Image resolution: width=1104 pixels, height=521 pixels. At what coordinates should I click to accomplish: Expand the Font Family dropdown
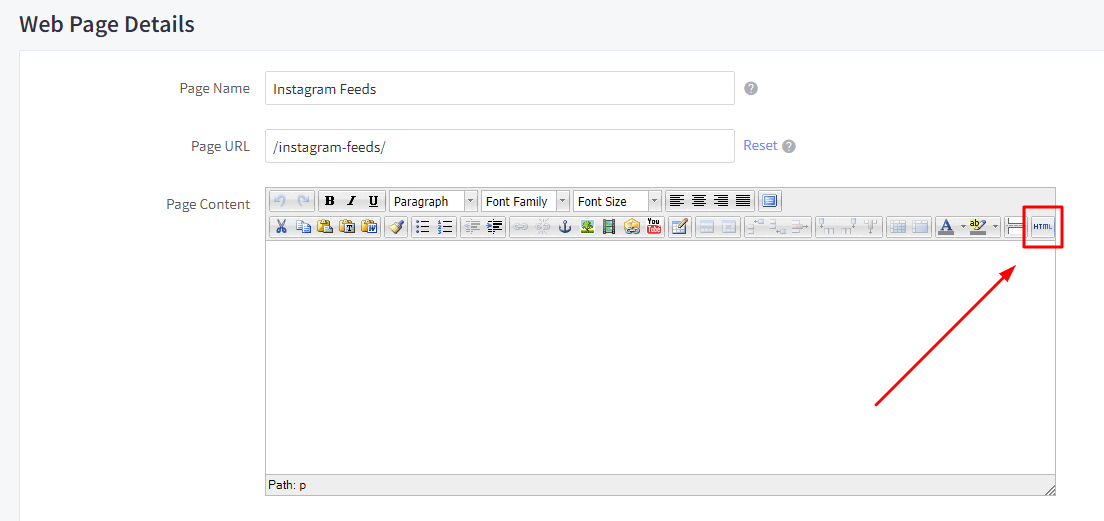(x=525, y=201)
